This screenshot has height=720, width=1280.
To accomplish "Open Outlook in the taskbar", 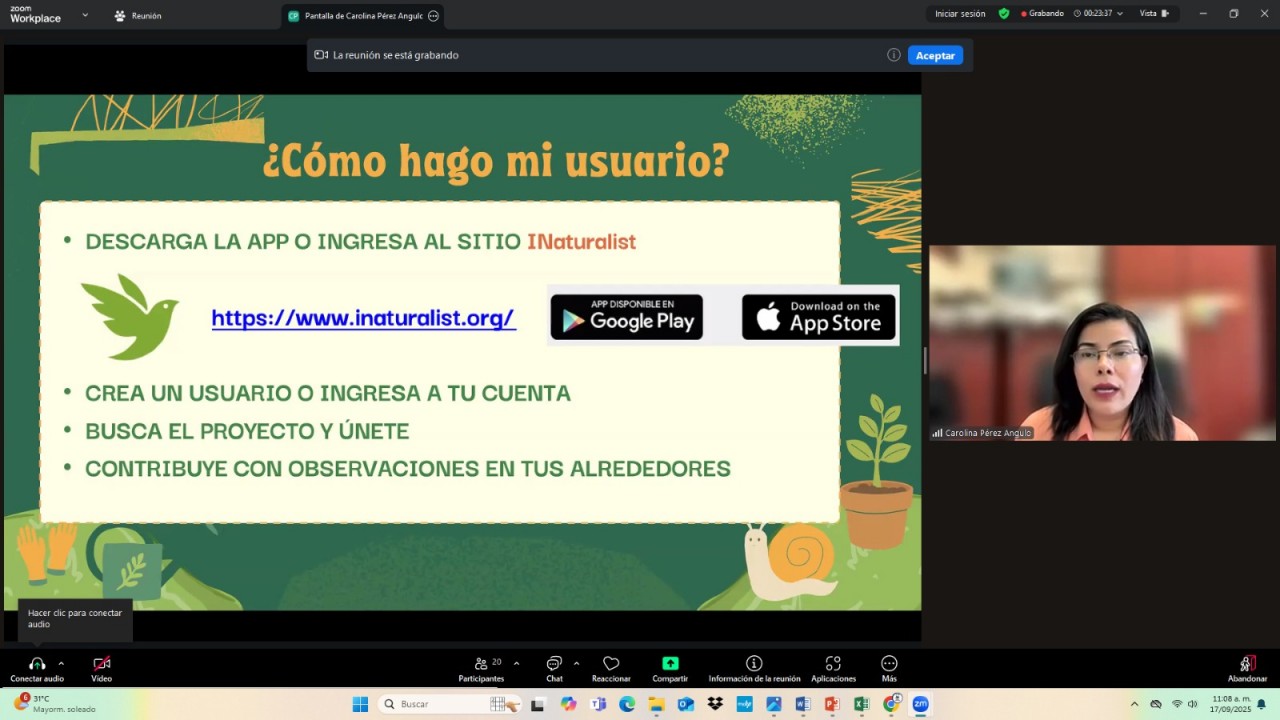I will pos(686,704).
